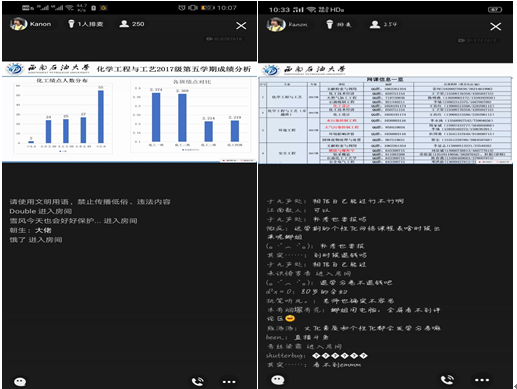Click the 10:07 clock in status bar

(227, 8)
